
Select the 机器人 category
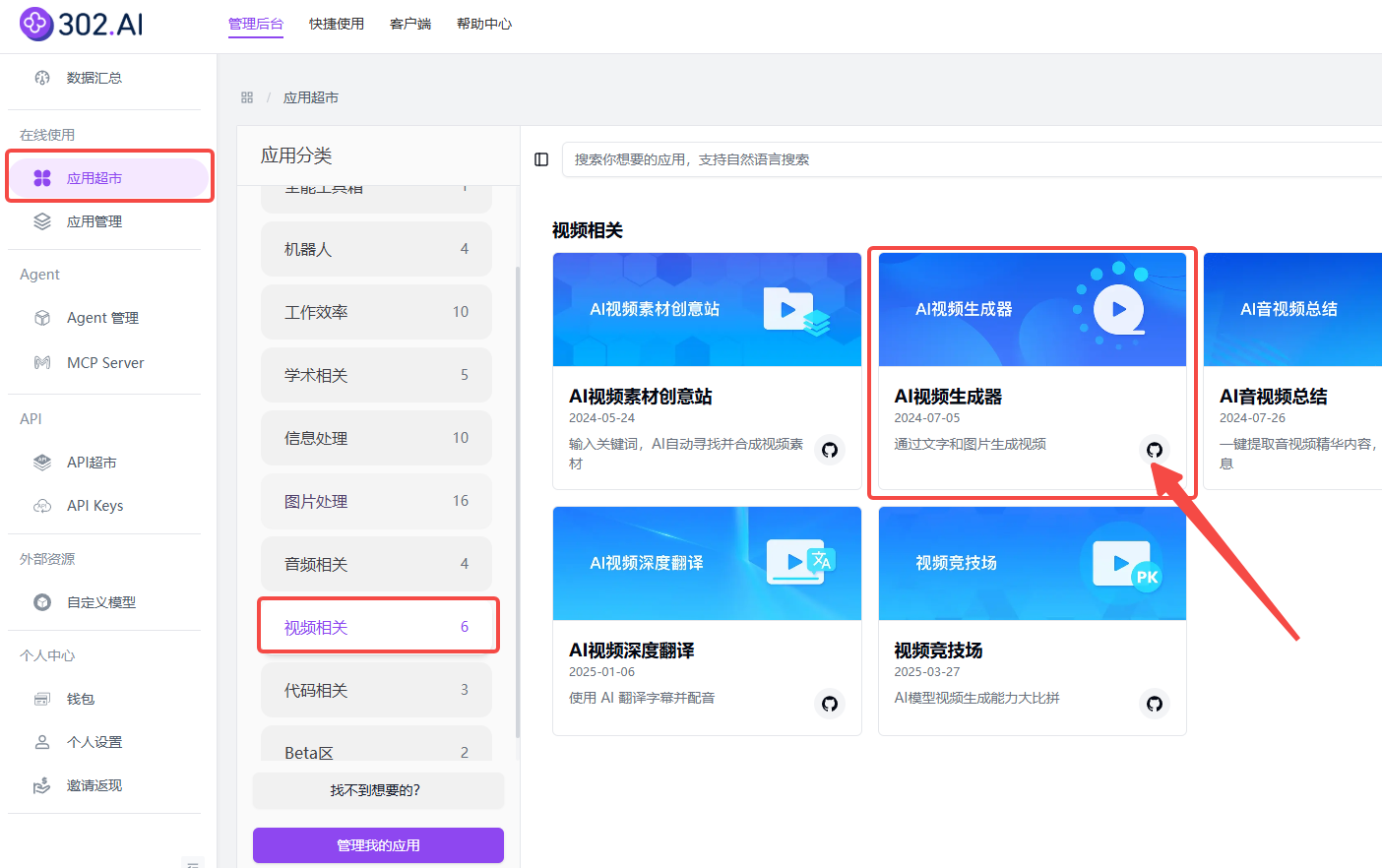click(376, 249)
